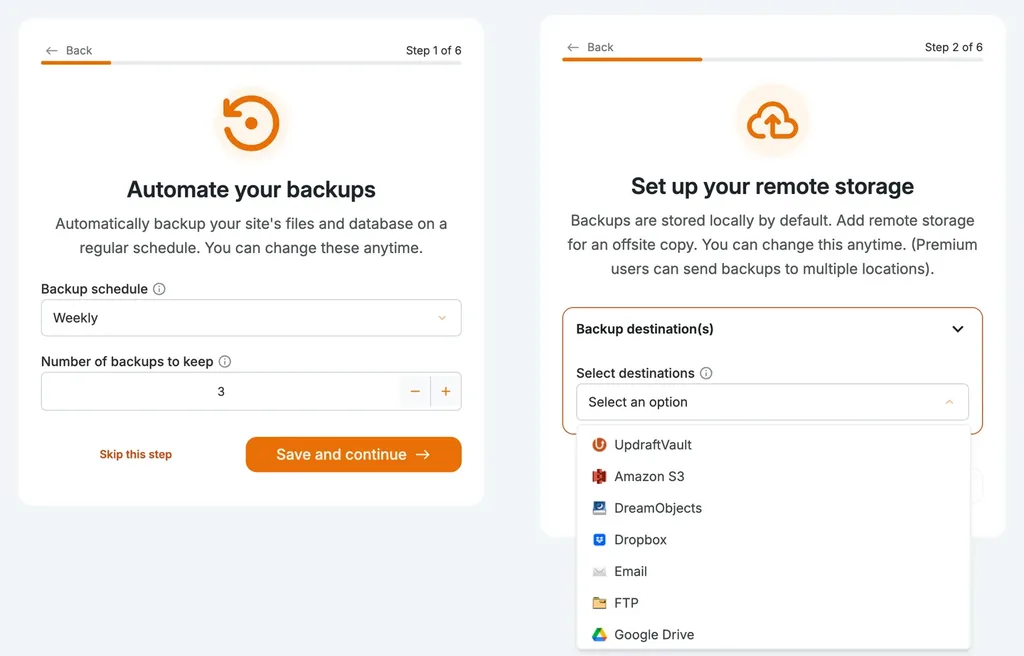Choose Dropbox from destination list

point(774,540)
